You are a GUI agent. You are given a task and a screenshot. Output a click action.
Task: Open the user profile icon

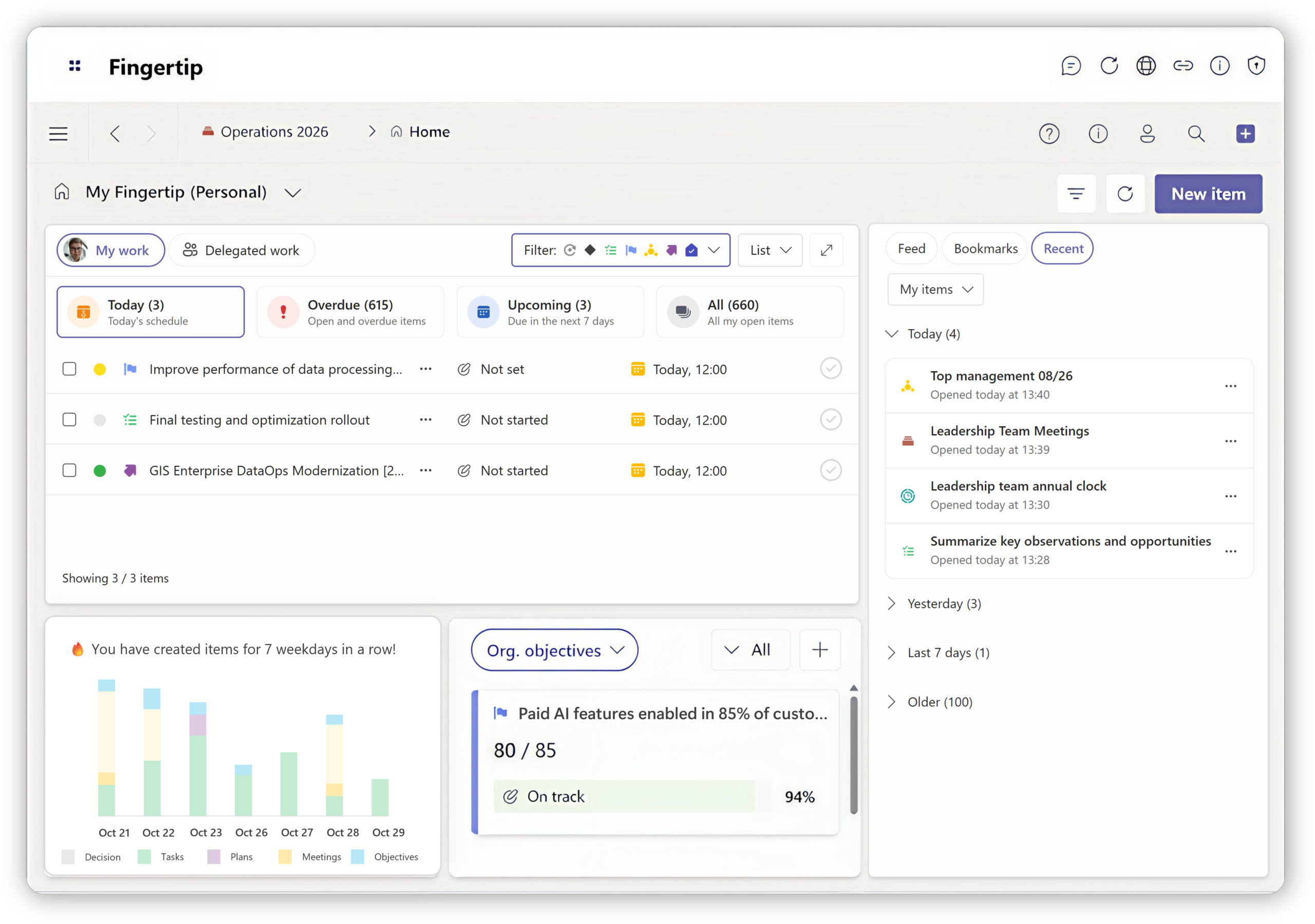(1147, 134)
